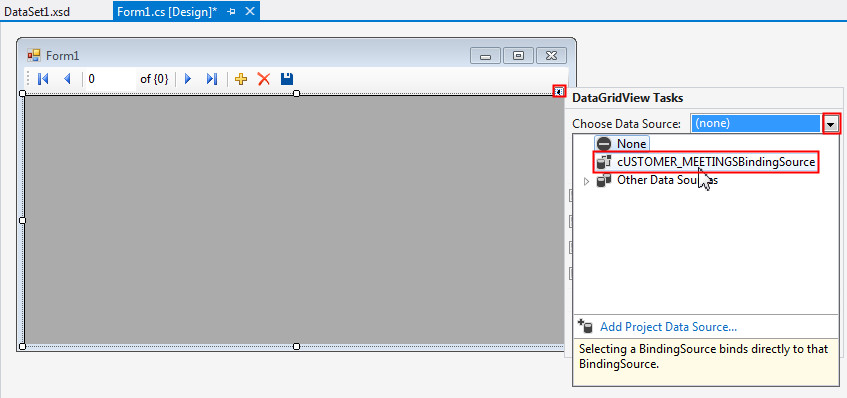Click the navigator toolbar grip handle
This screenshot has width=847, height=398.
click(x=29, y=79)
